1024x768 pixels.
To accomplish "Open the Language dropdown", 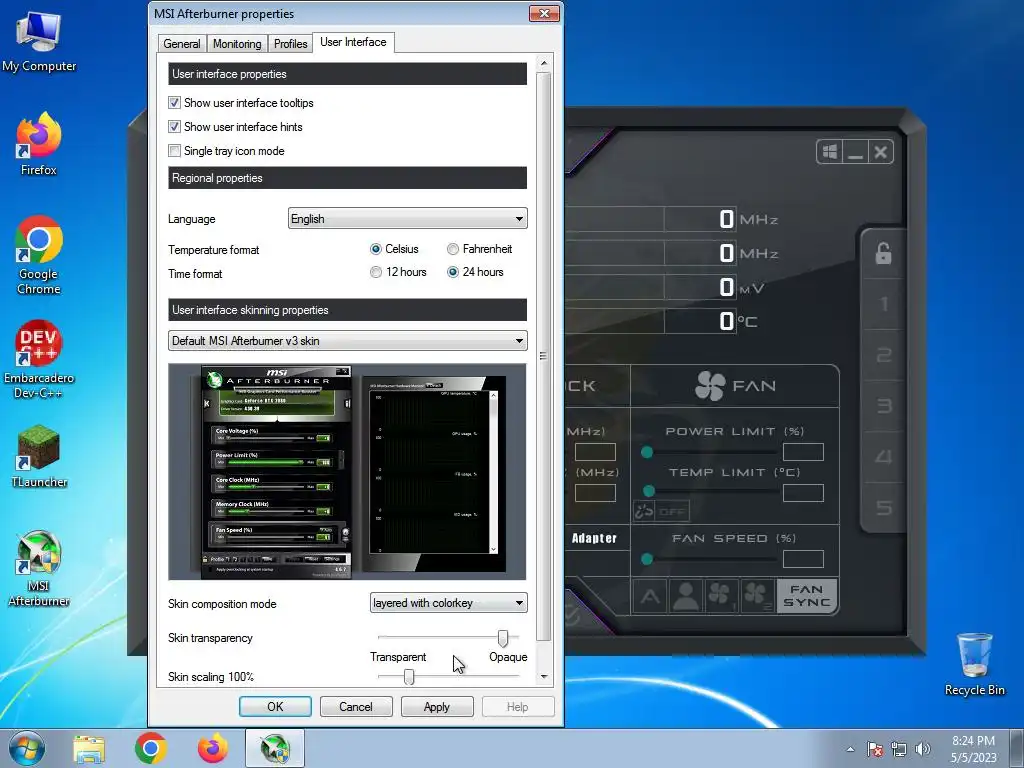I will (x=408, y=219).
